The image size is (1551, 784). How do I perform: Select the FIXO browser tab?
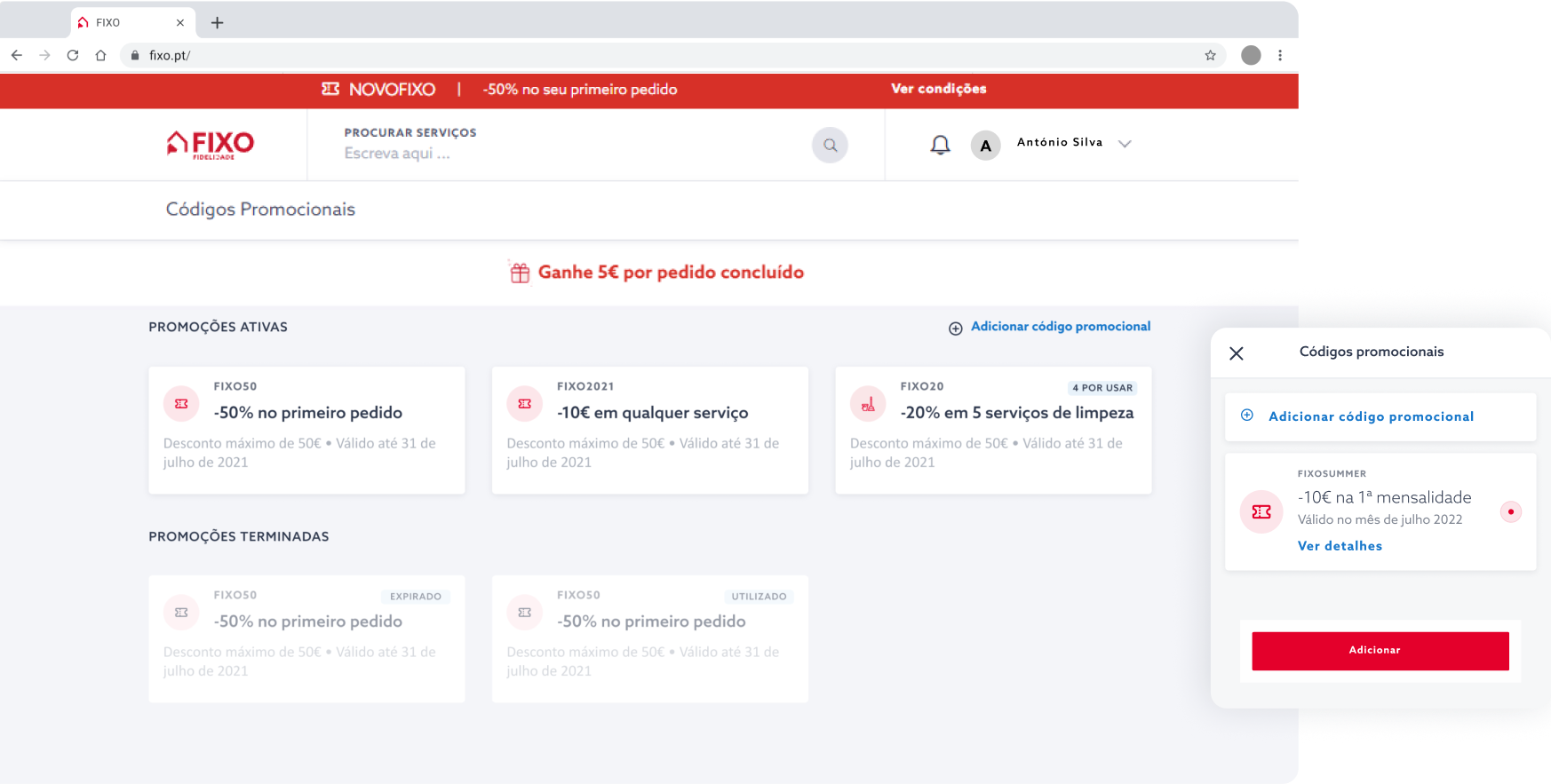[x=124, y=22]
